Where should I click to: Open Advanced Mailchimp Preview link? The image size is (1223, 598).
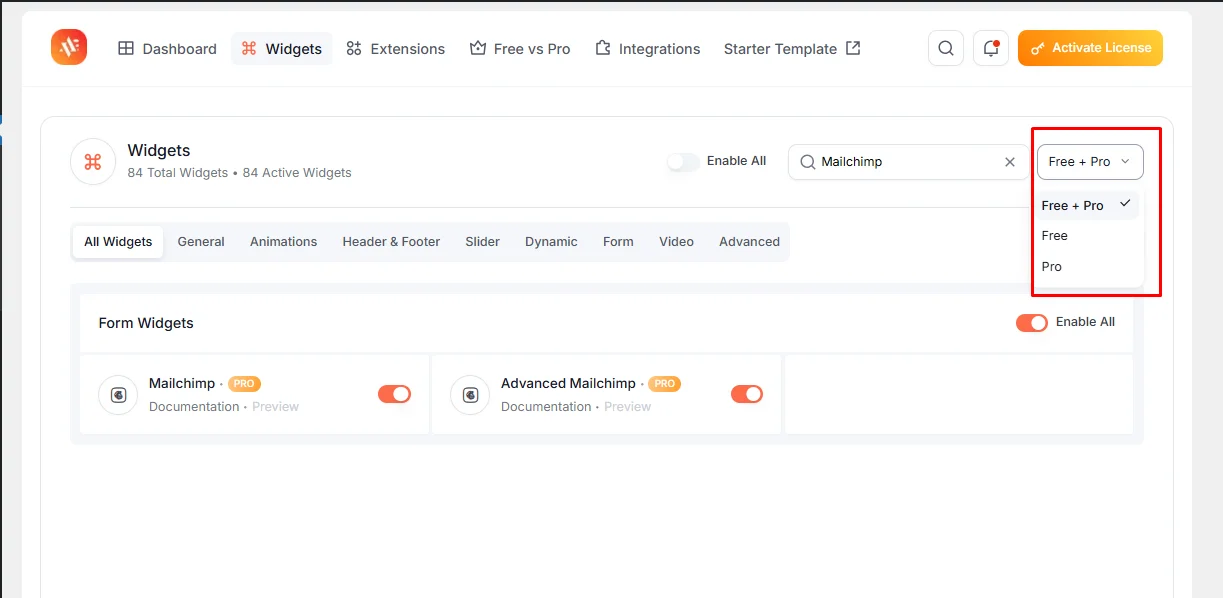point(627,407)
